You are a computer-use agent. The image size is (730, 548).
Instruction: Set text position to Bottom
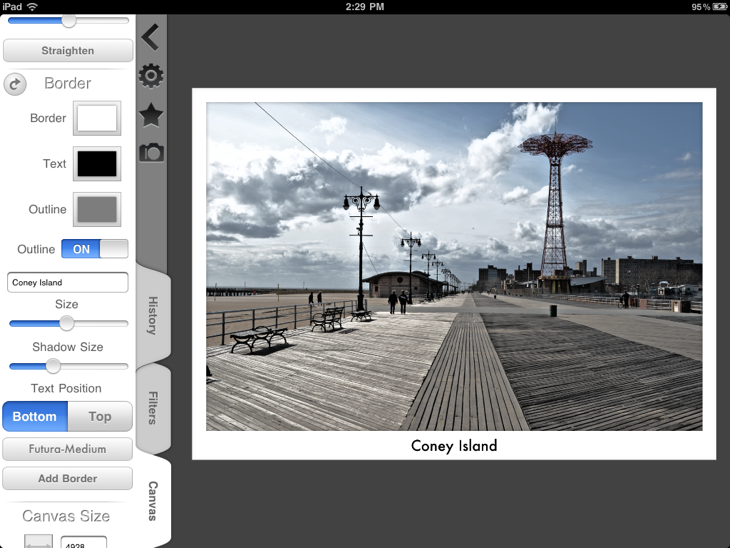coord(35,417)
